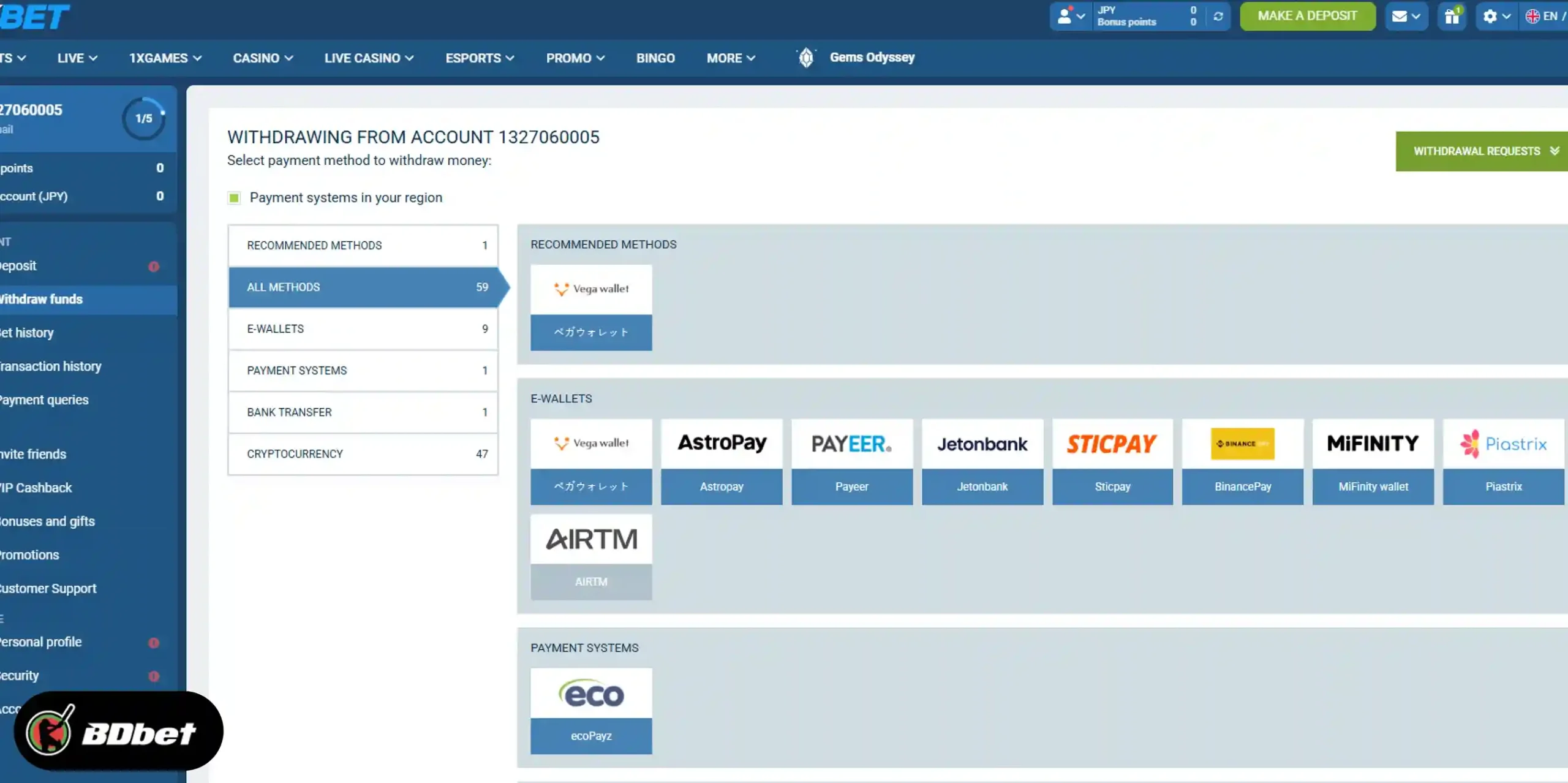Open Gems Odyssey promo link
Image resolution: width=1568 pixels, height=783 pixels.
[x=872, y=58]
